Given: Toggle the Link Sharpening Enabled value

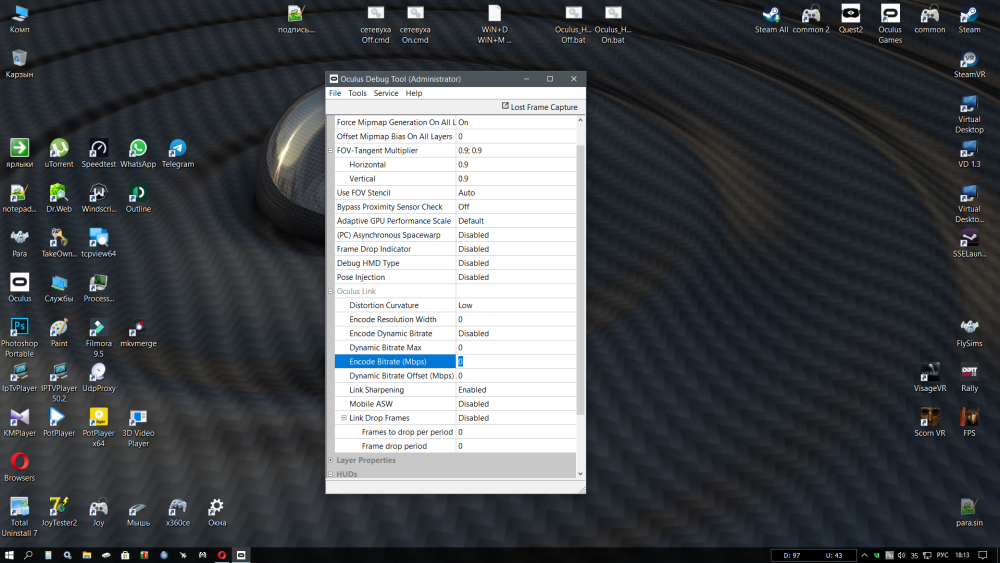Looking at the screenshot, I should [x=516, y=390].
